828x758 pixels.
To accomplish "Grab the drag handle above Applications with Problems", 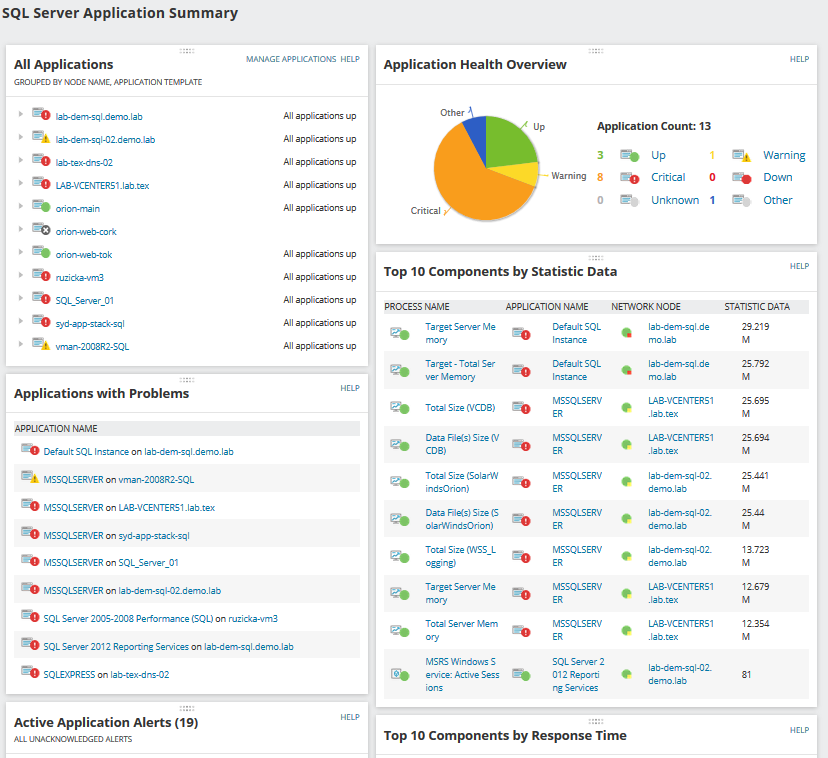I will point(187,380).
